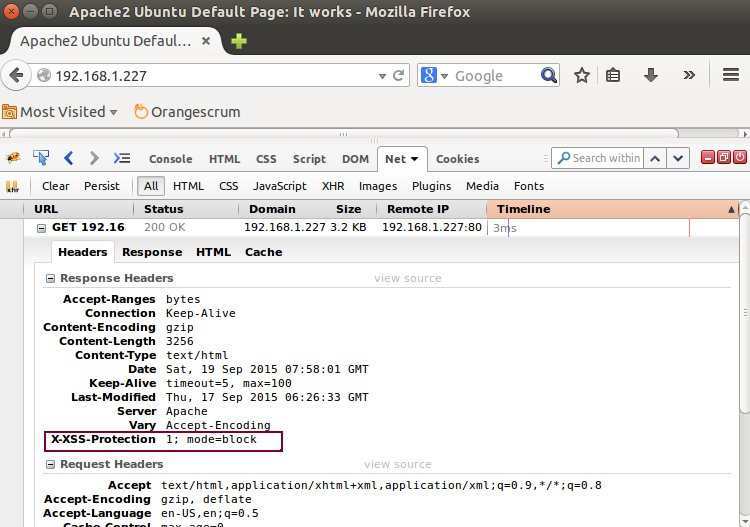Show more toolbar tools chevron
The height and width of the screenshot is (527, 750).
689,75
